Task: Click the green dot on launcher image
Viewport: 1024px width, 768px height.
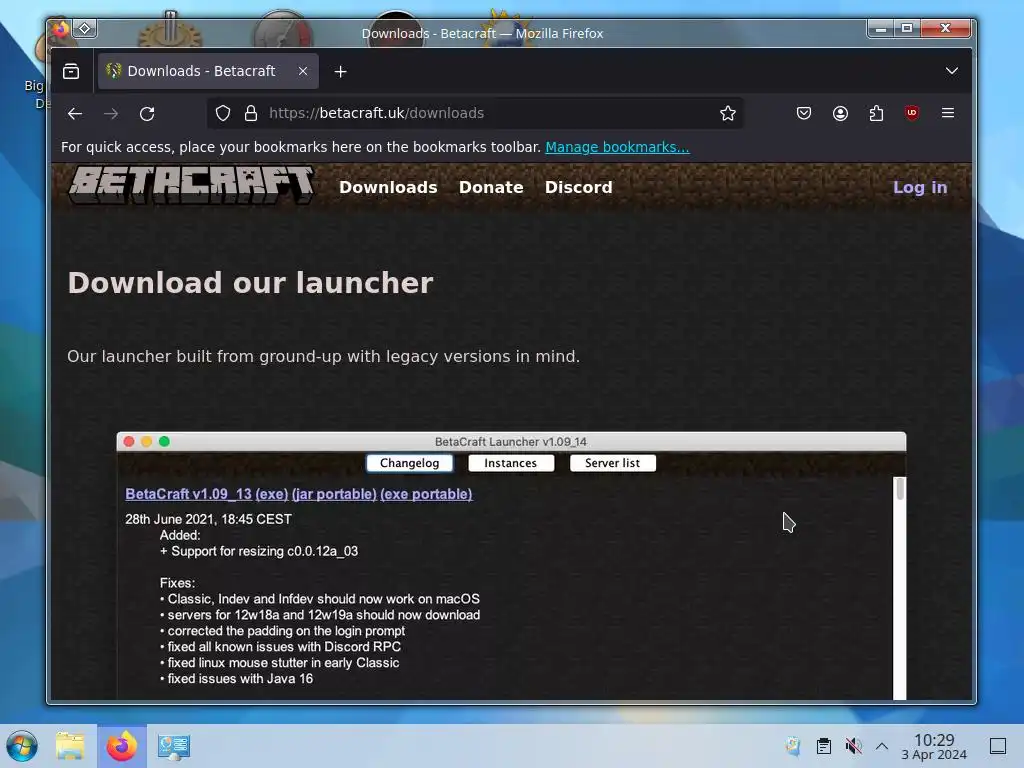Action: 165,441
